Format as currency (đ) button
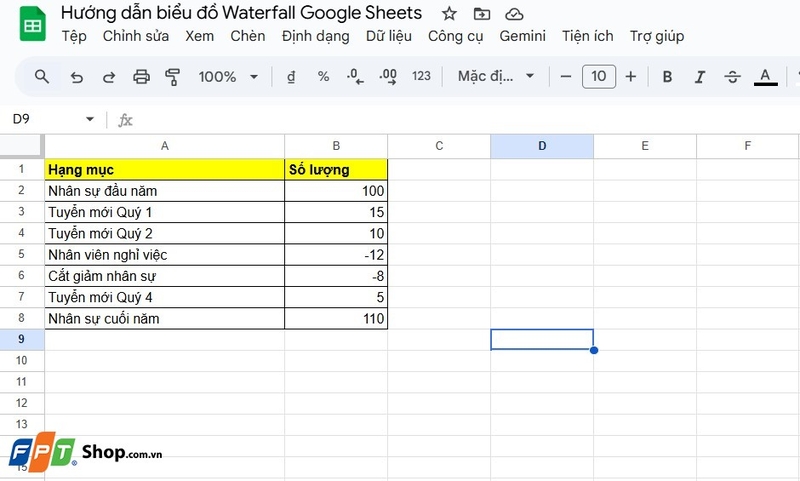Viewport: 800px width, 481px height. [x=291, y=77]
